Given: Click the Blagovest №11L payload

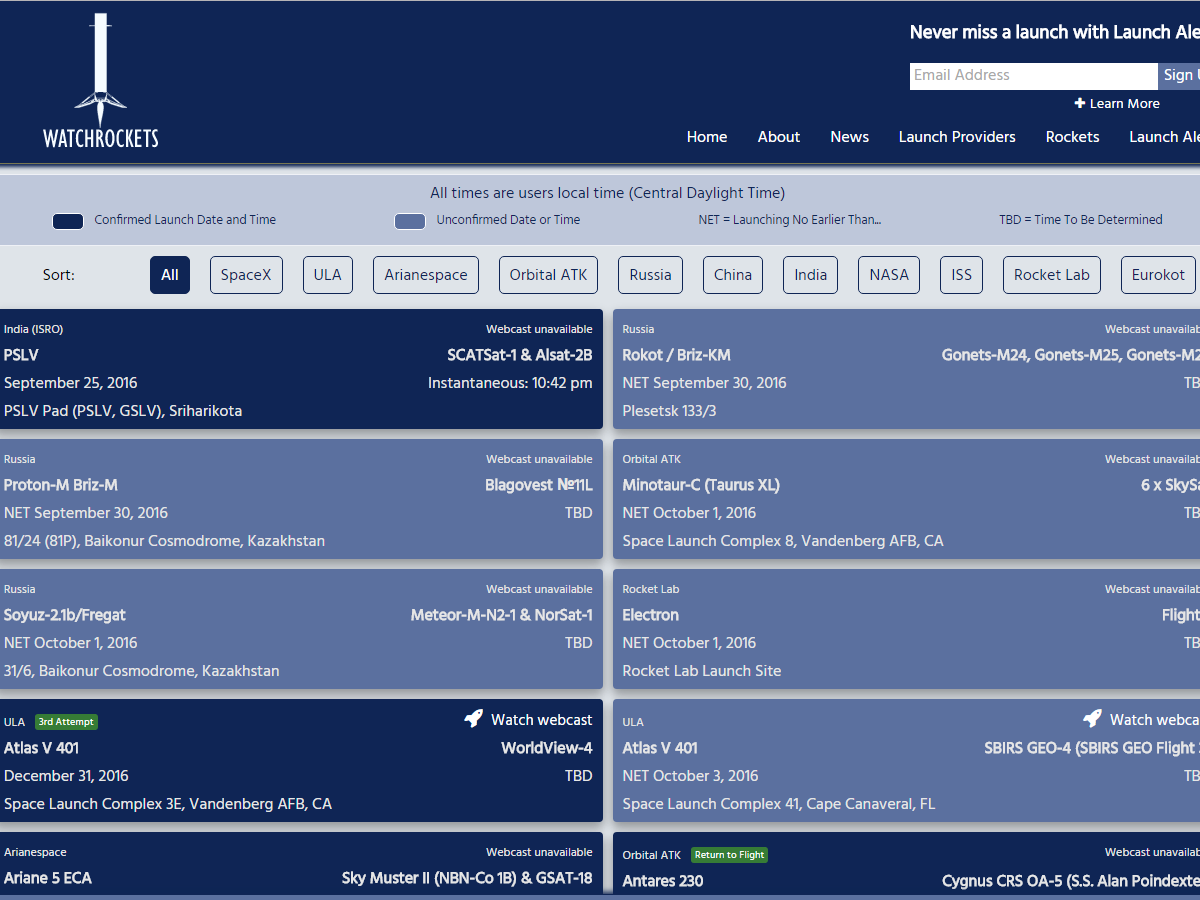Looking at the screenshot, I should click(x=539, y=485).
